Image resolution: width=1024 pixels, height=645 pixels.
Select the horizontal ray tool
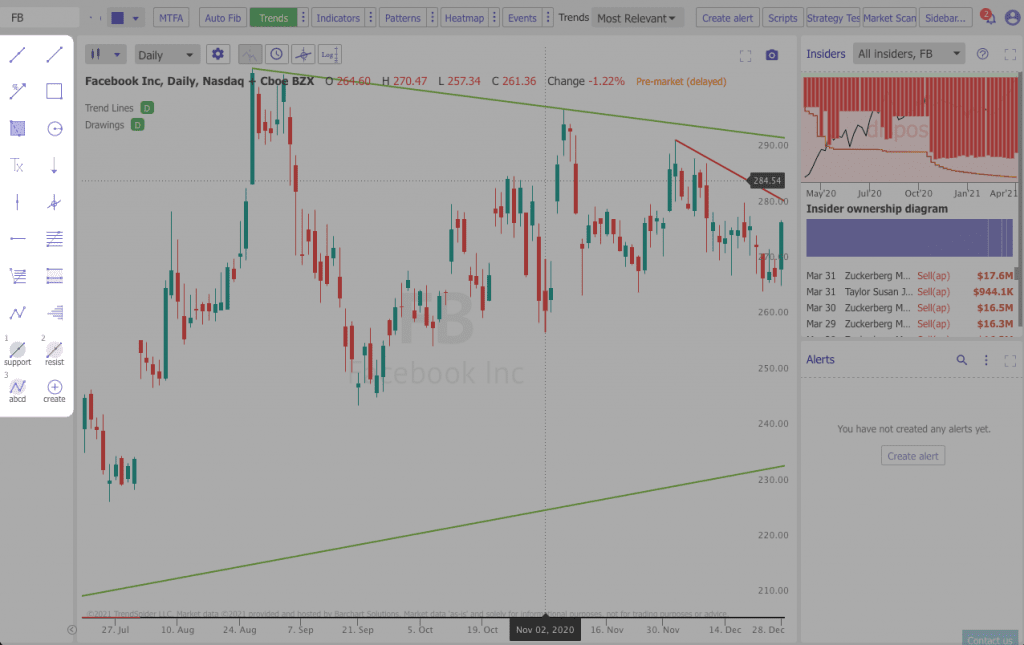click(18, 239)
